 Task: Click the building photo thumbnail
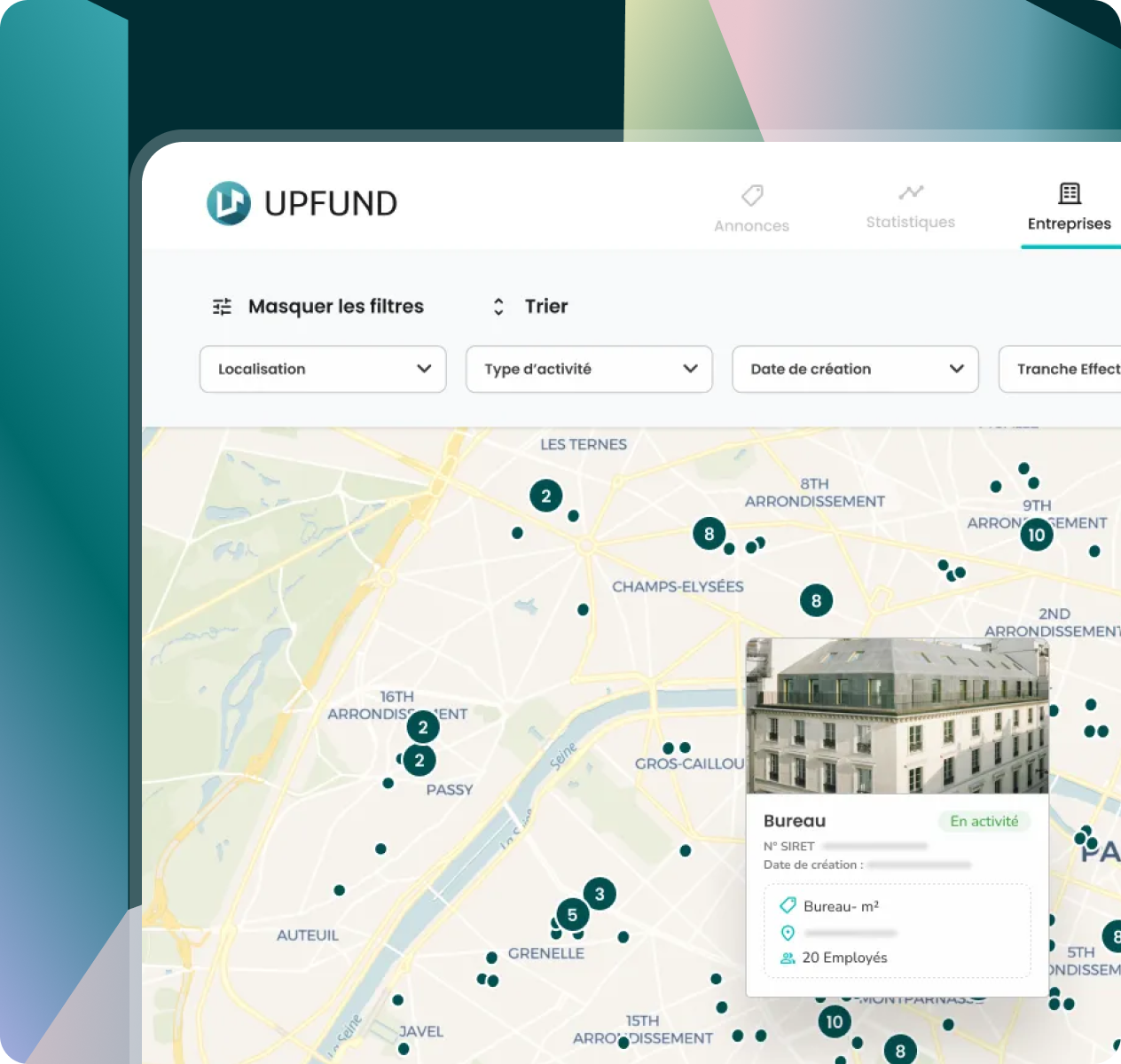[x=898, y=716]
